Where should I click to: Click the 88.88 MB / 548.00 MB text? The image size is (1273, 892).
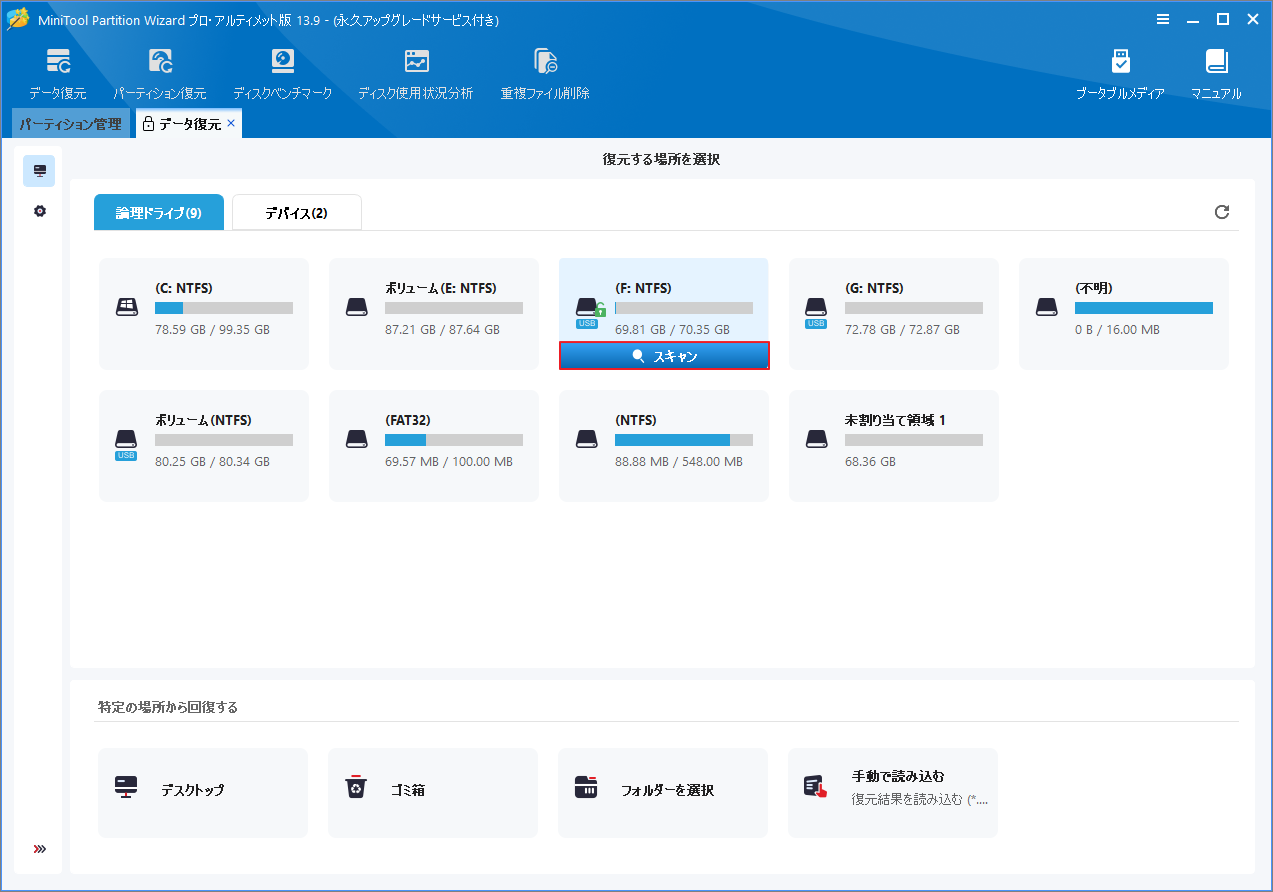pos(679,462)
